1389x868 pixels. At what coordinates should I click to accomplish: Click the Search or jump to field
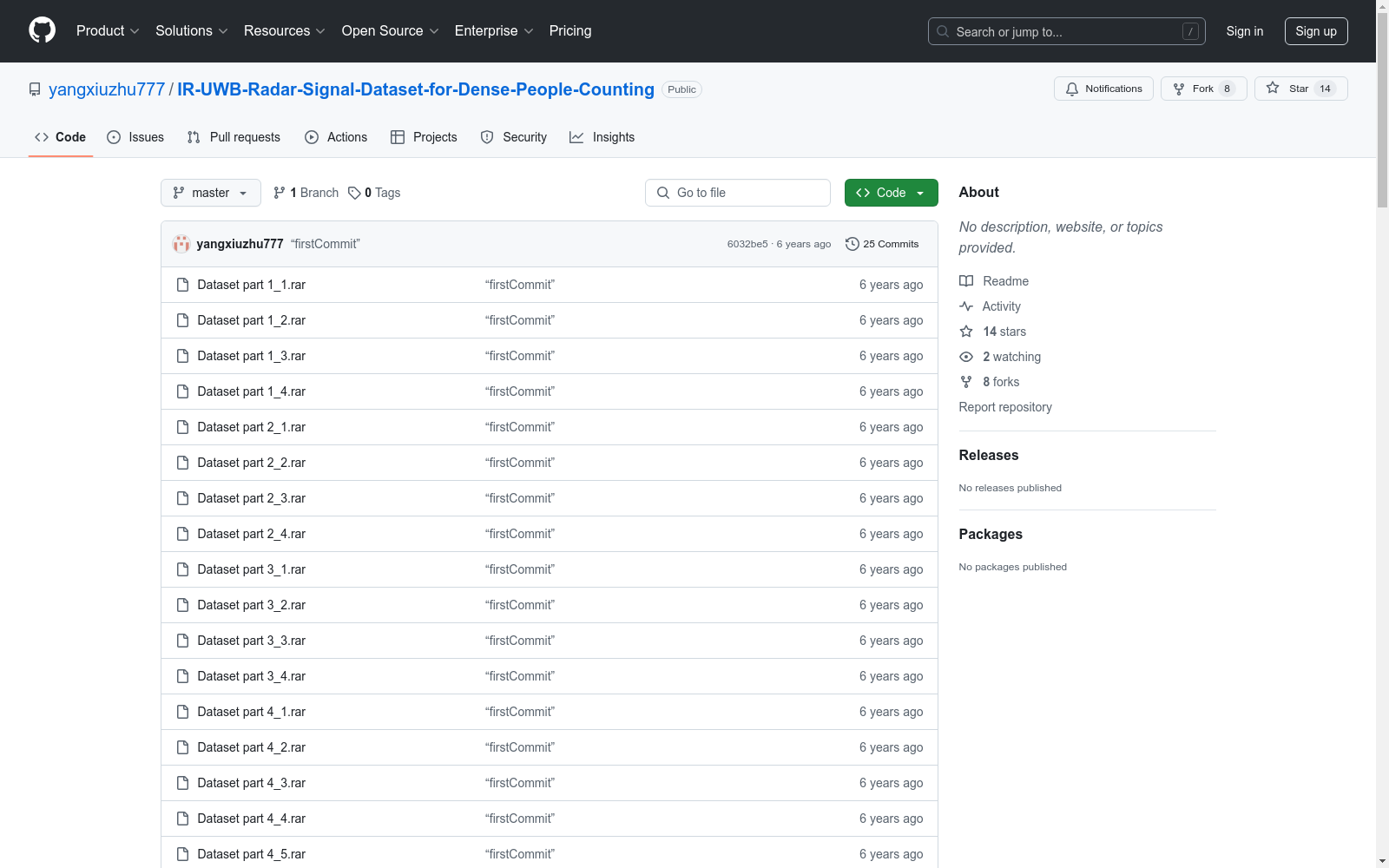point(1067,31)
